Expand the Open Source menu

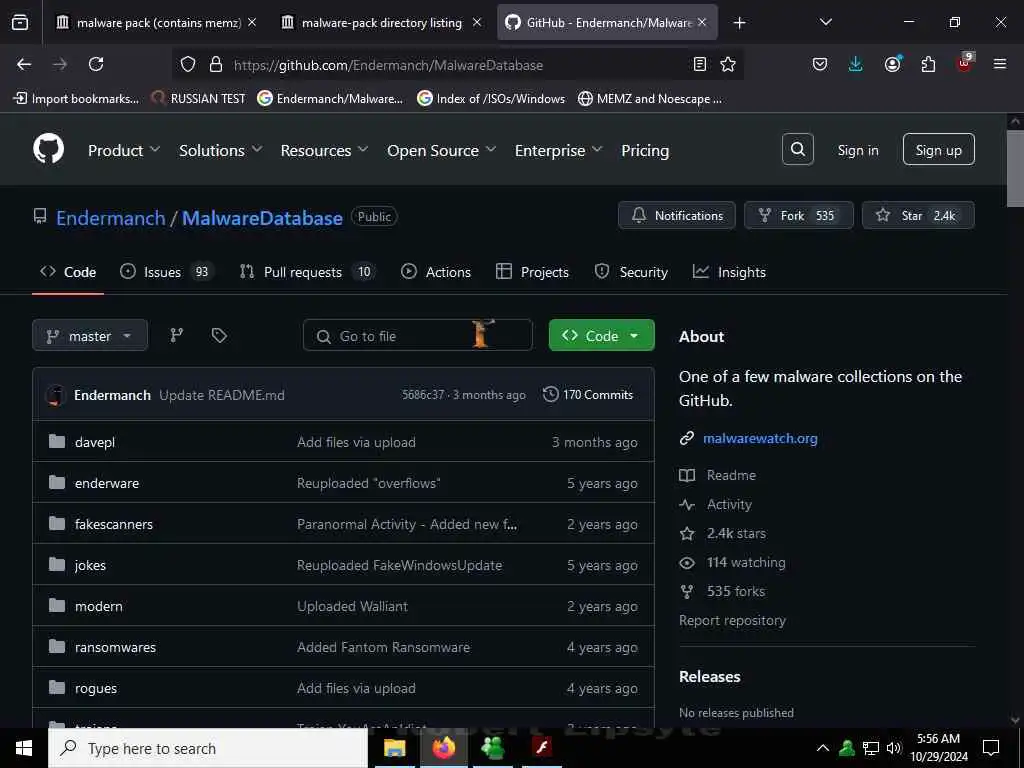441,150
